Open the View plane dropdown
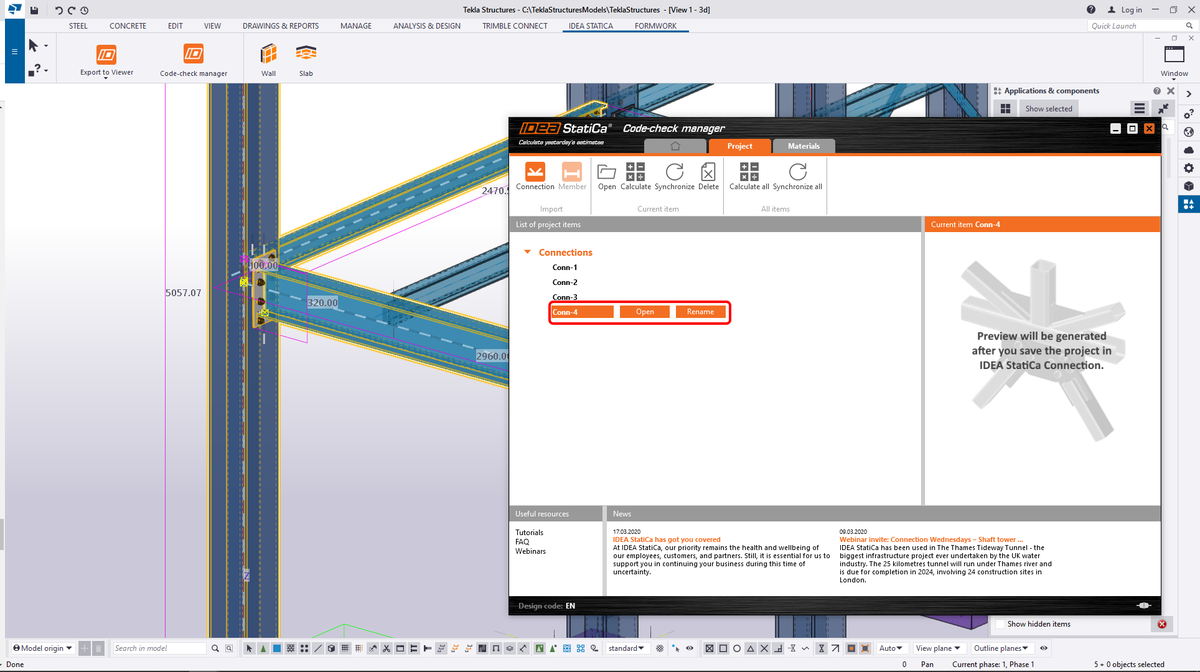The width and height of the screenshot is (1200, 672). (x=937, y=648)
